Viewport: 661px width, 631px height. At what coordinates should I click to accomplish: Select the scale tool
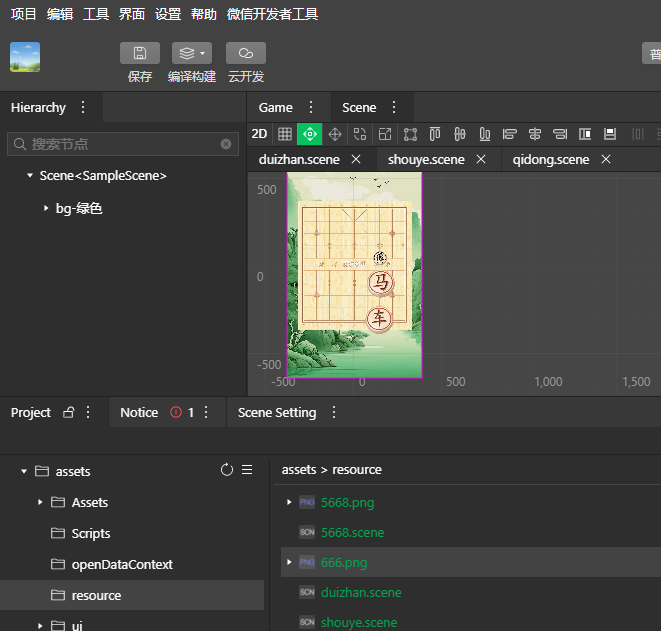pyautogui.click(x=385, y=134)
